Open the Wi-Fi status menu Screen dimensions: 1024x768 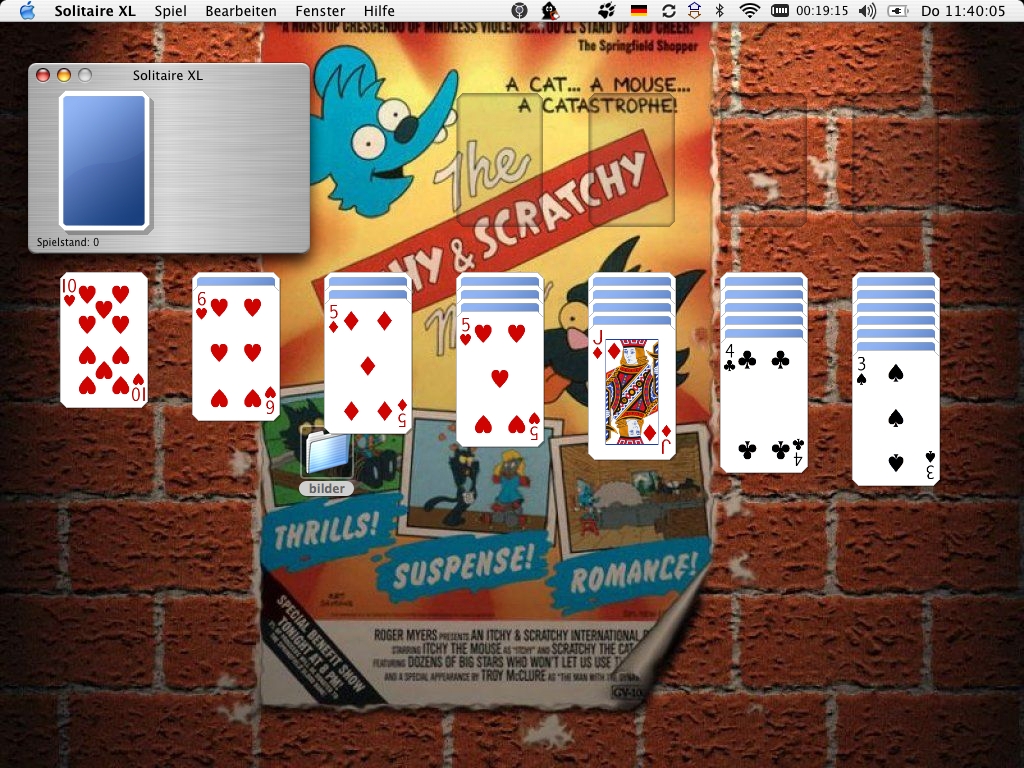[x=749, y=10]
